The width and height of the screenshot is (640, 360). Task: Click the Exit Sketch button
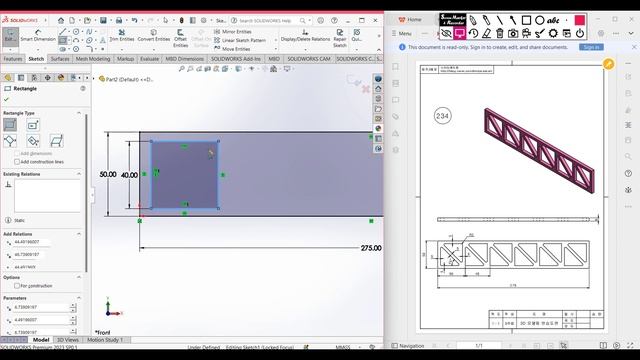10,36
